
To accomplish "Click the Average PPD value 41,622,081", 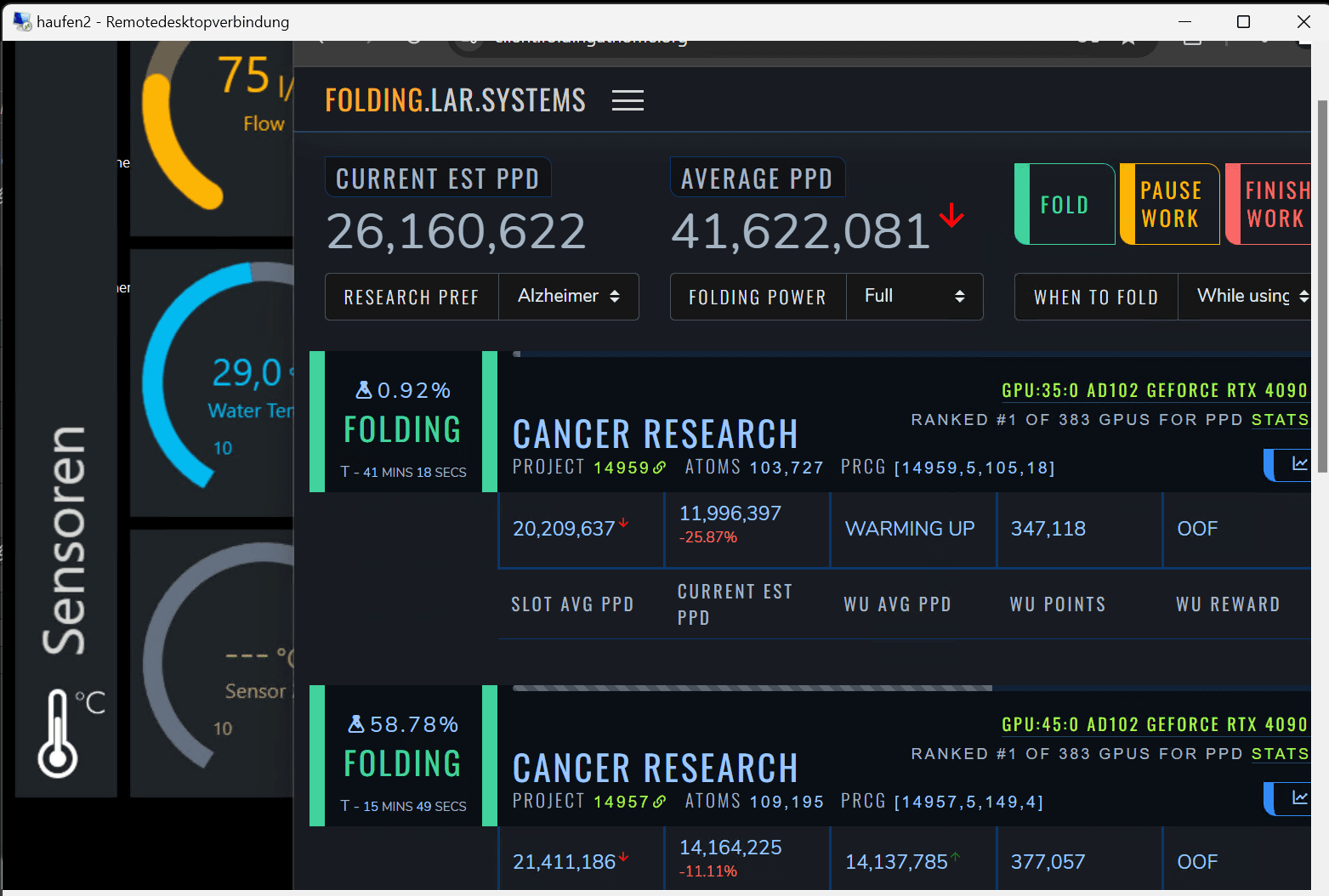I will pos(801,231).
